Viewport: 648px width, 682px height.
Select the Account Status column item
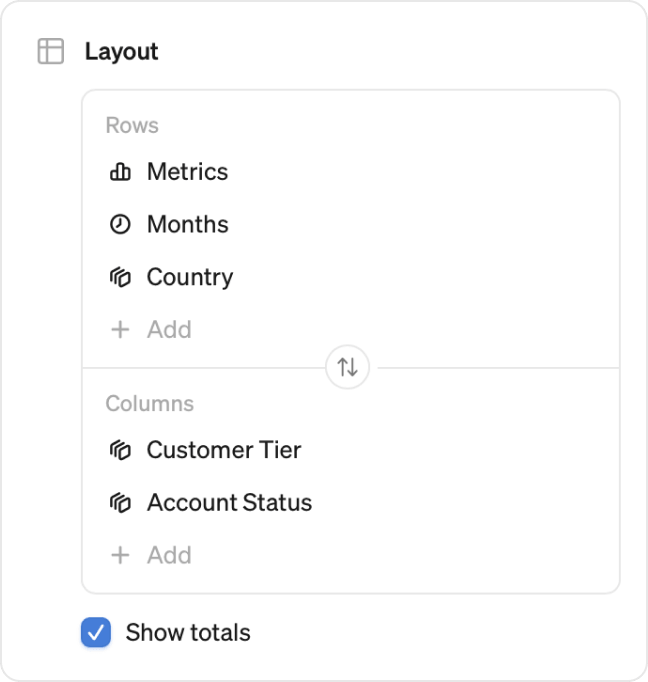tap(351, 503)
